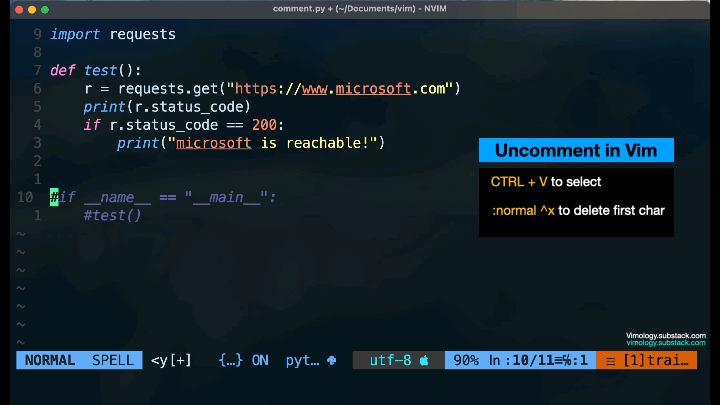Click the 'if' keyword on r.status_code line
Image resolution: width=720 pixels, height=405 pixels.
click(x=91, y=125)
